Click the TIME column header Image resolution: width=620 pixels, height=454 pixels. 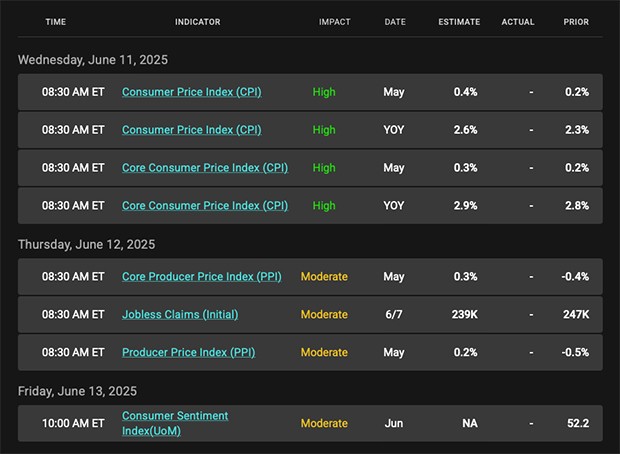click(x=56, y=22)
